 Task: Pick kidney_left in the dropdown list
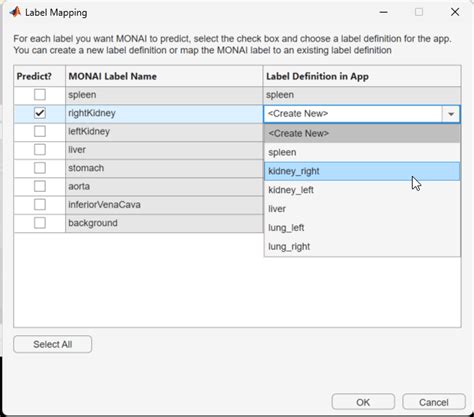(362, 190)
